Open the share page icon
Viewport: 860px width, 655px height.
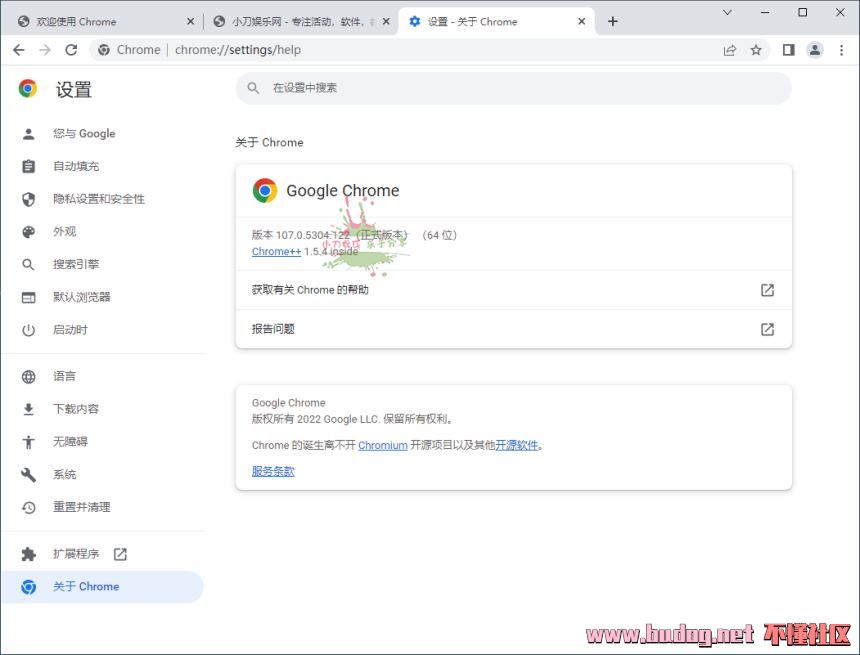point(729,50)
